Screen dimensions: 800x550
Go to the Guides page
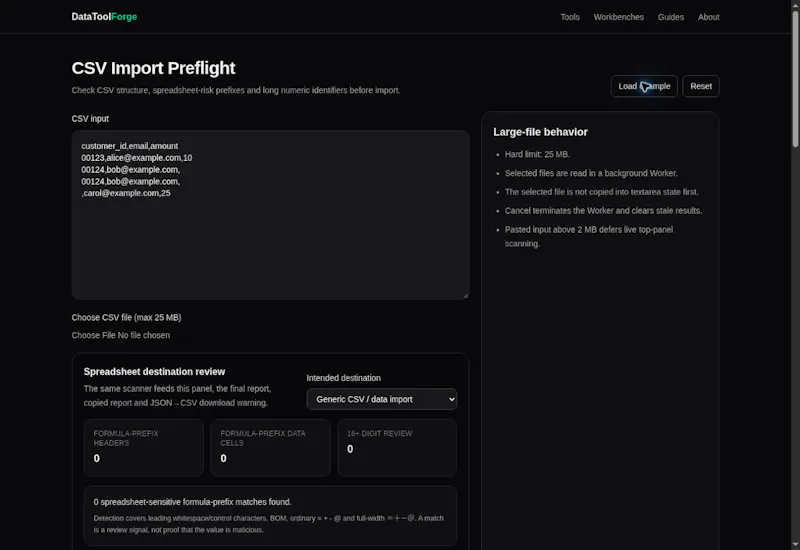(670, 17)
